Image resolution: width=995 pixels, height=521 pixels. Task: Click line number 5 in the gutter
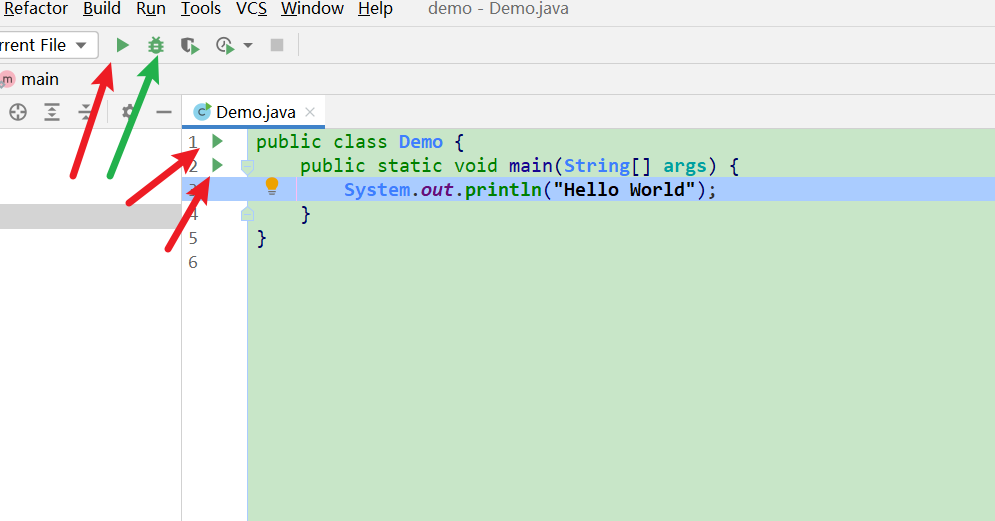(x=193, y=239)
